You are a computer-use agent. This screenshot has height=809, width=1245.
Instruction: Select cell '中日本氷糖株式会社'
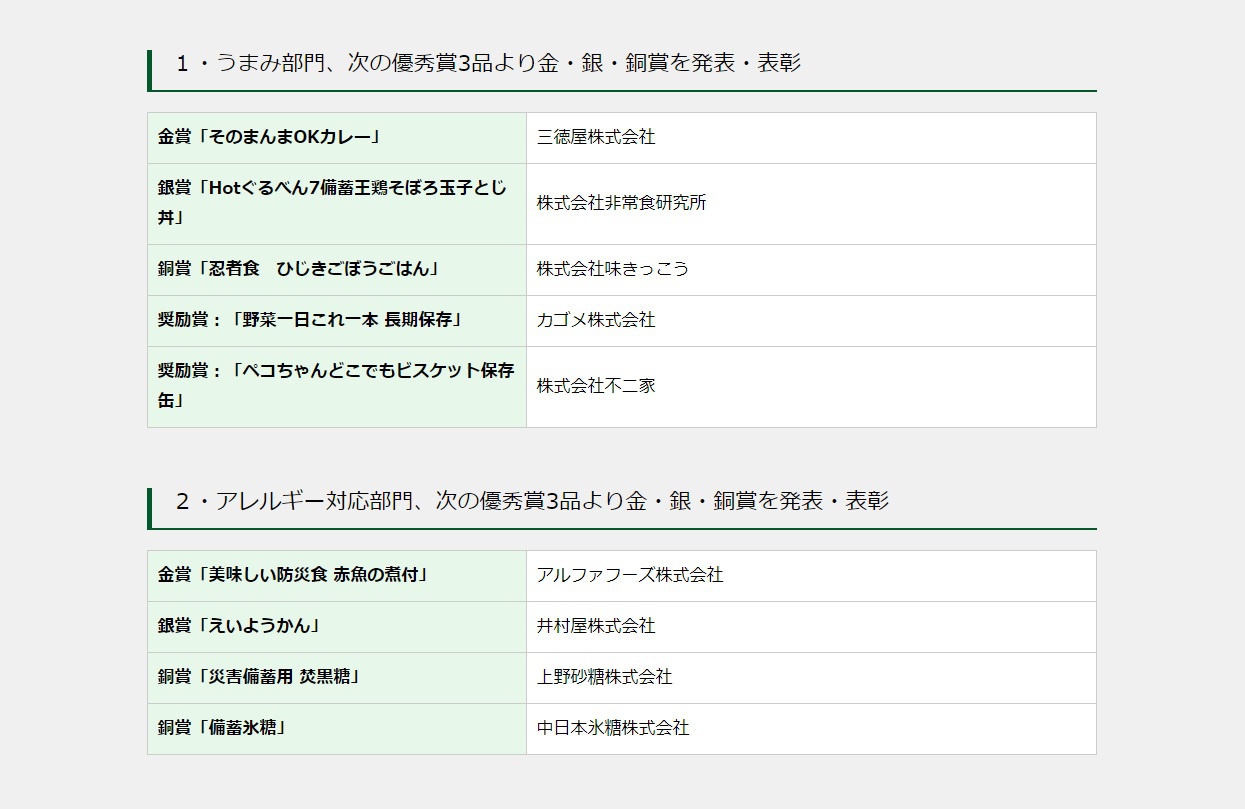(x=811, y=729)
